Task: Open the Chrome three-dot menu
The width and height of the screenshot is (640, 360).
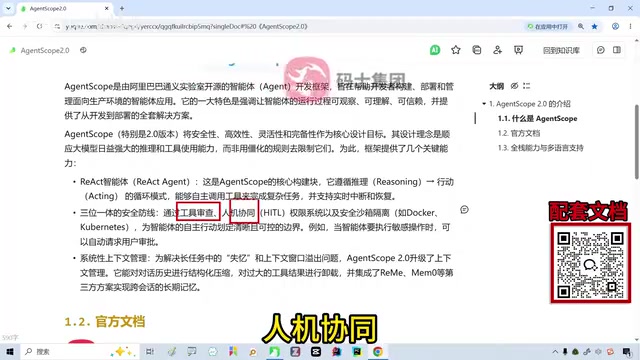Action: click(x=630, y=26)
